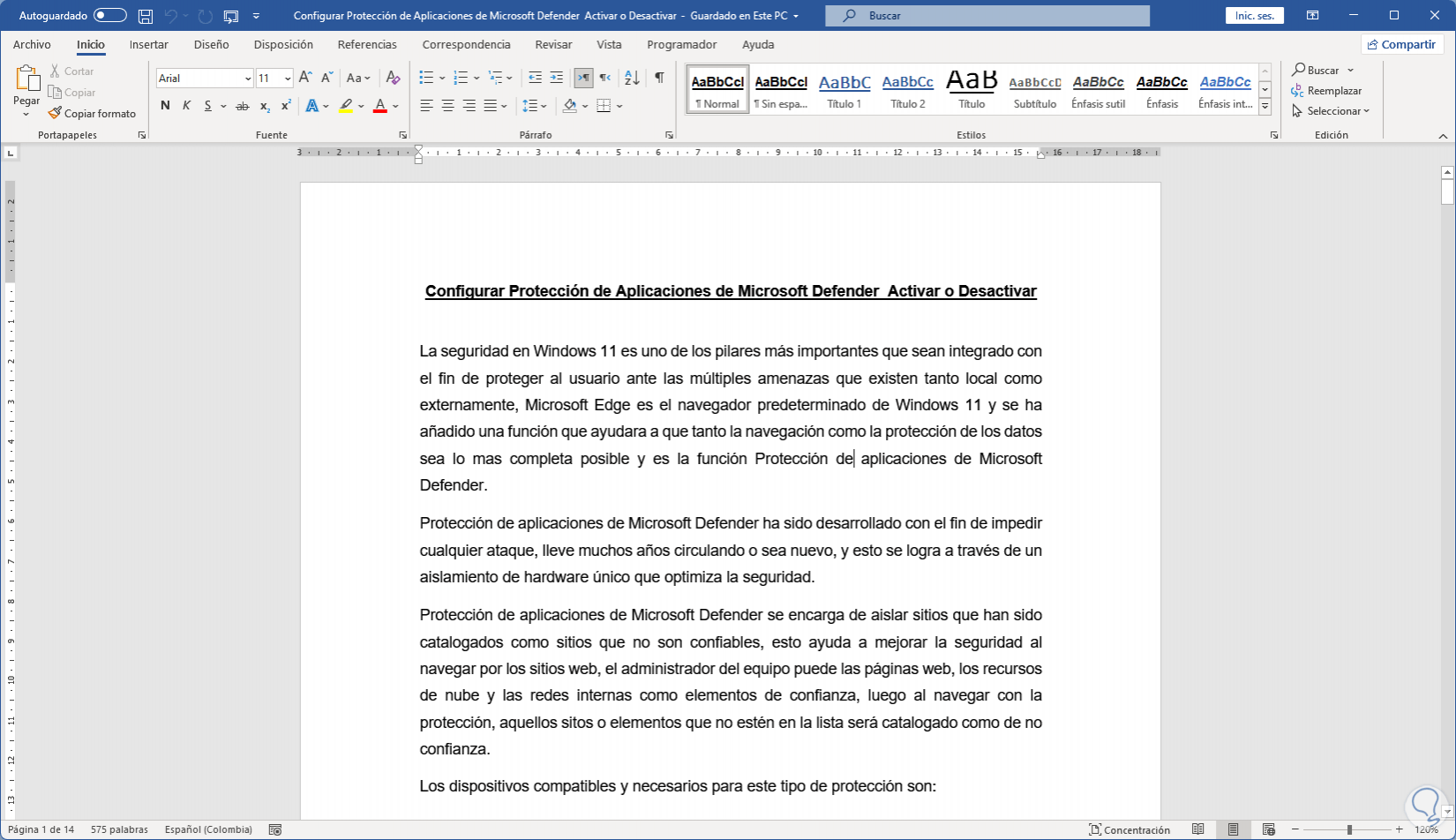This screenshot has height=840, width=1456.
Task: Click the Compartir button
Action: [x=1402, y=44]
